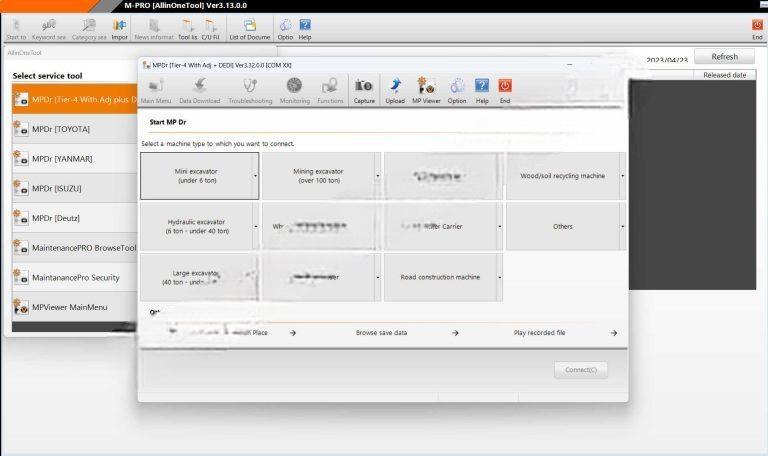Expand the Hydraulic excavator dropdown arrow
Image resolution: width=768 pixels, height=456 pixels.
(256, 226)
